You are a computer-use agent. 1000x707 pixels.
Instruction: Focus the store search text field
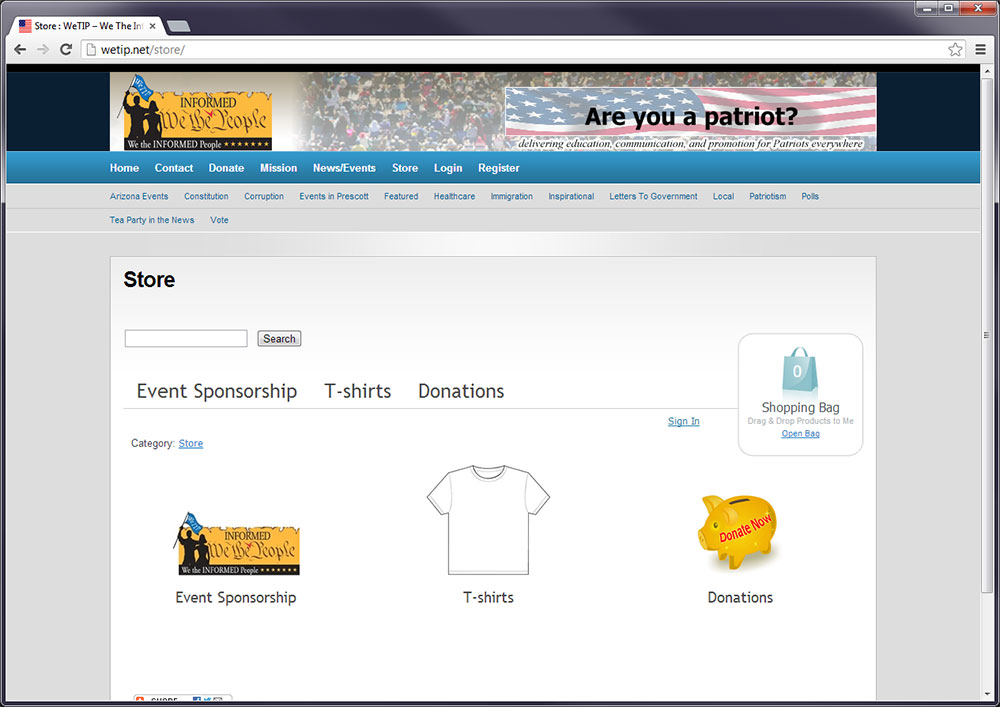tap(186, 339)
